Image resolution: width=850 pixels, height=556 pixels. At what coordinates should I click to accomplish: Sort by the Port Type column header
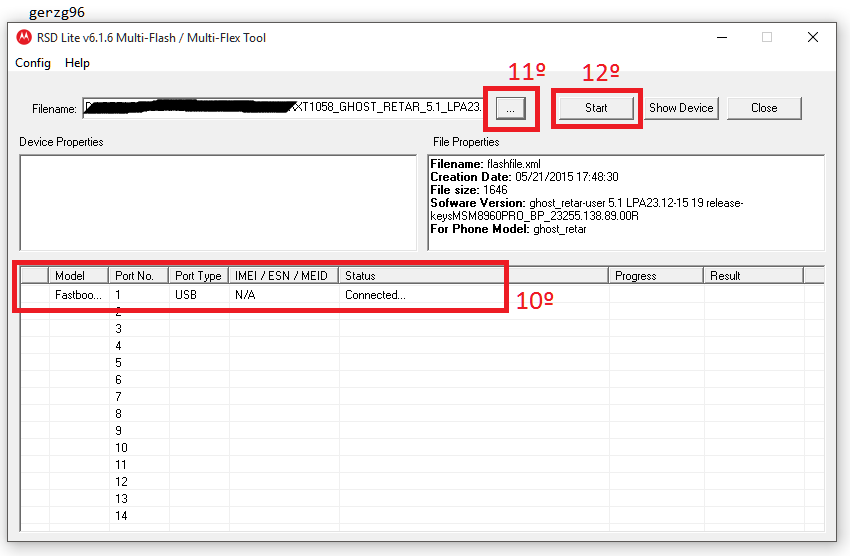[198, 276]
